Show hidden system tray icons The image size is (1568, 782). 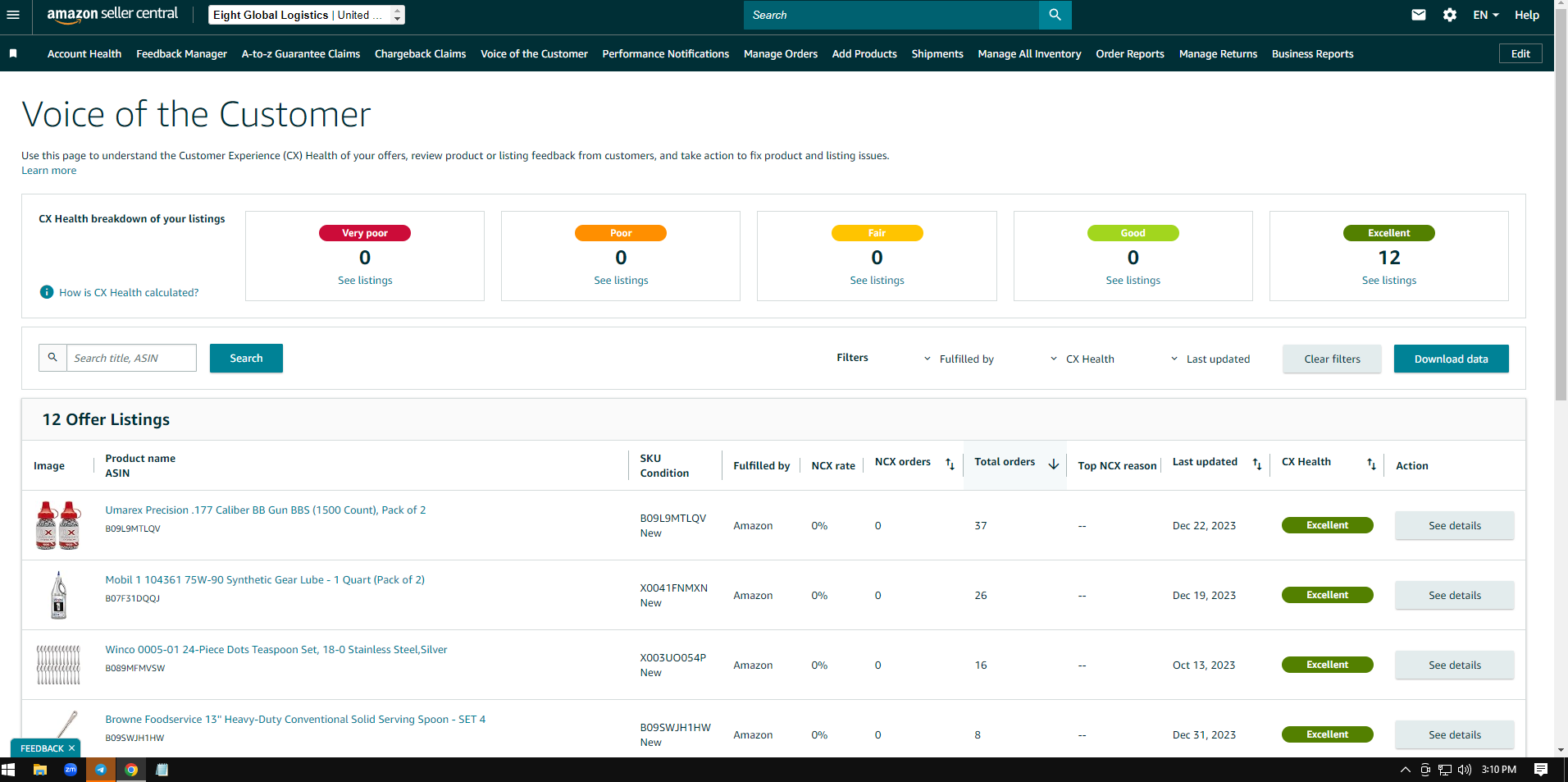pyautogui.click(x=1405, y=770)
